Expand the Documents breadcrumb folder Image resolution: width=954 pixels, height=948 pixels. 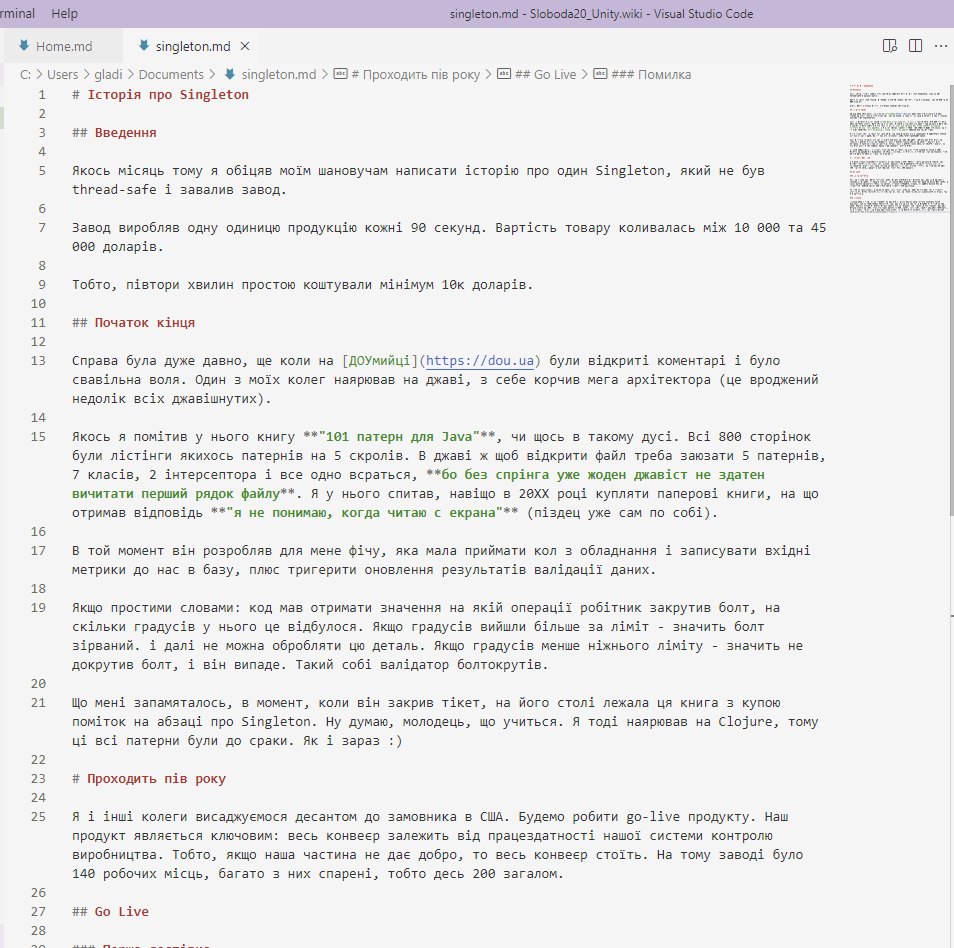[x=170, y=74]
